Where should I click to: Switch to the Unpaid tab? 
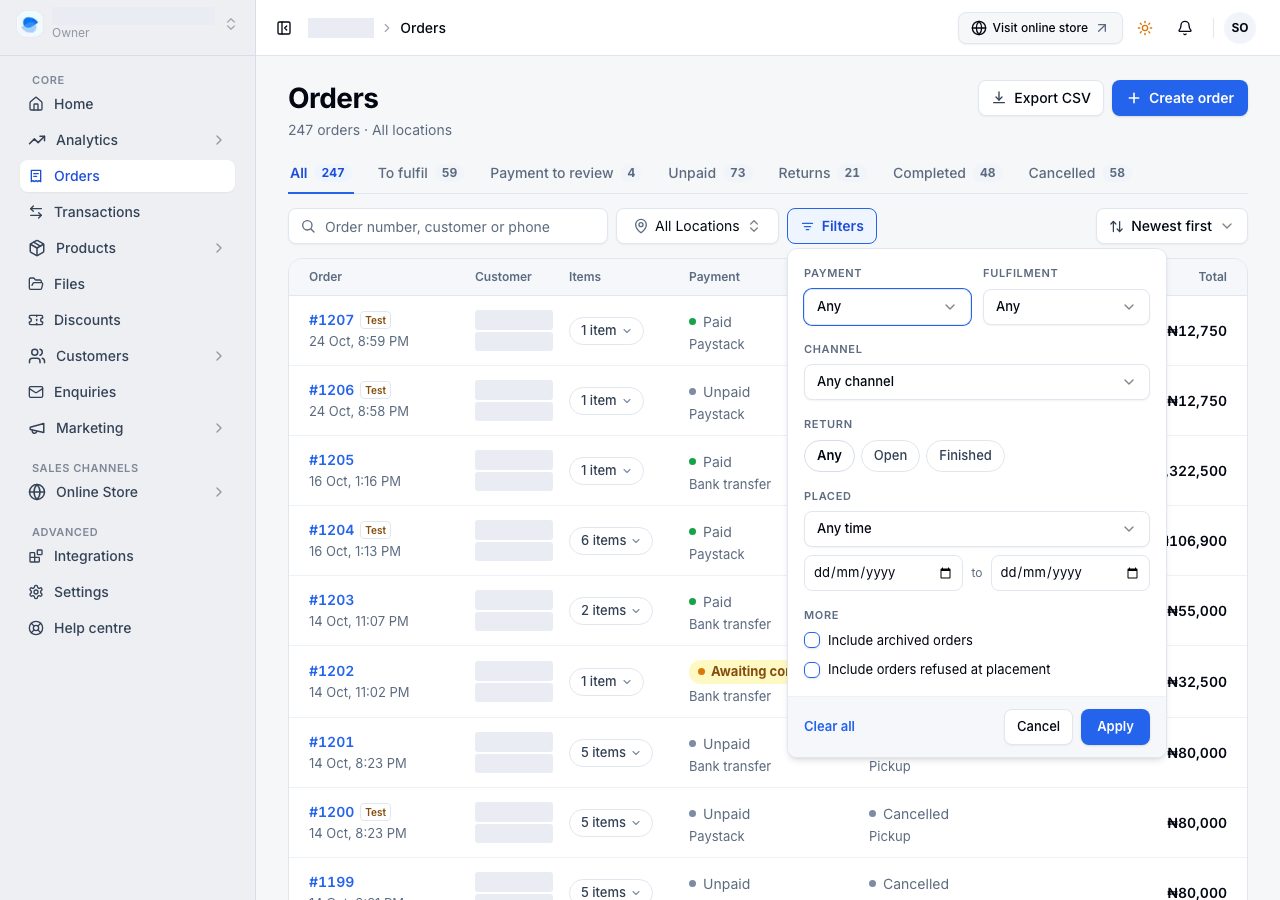point(707,173)
